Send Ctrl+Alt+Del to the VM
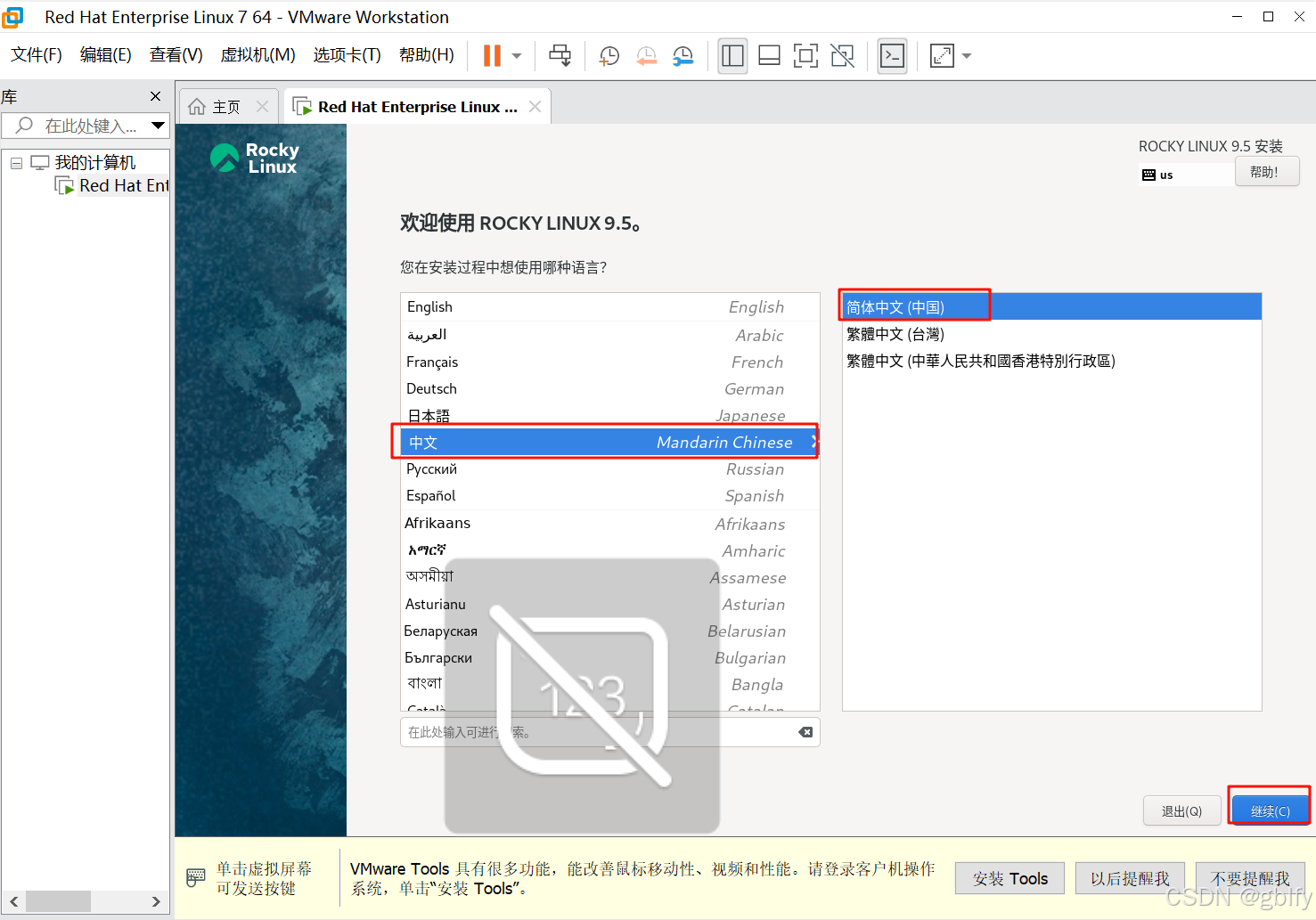Image resolution: width=1316 pixels, height=920 pixels. tap(560, 55)
